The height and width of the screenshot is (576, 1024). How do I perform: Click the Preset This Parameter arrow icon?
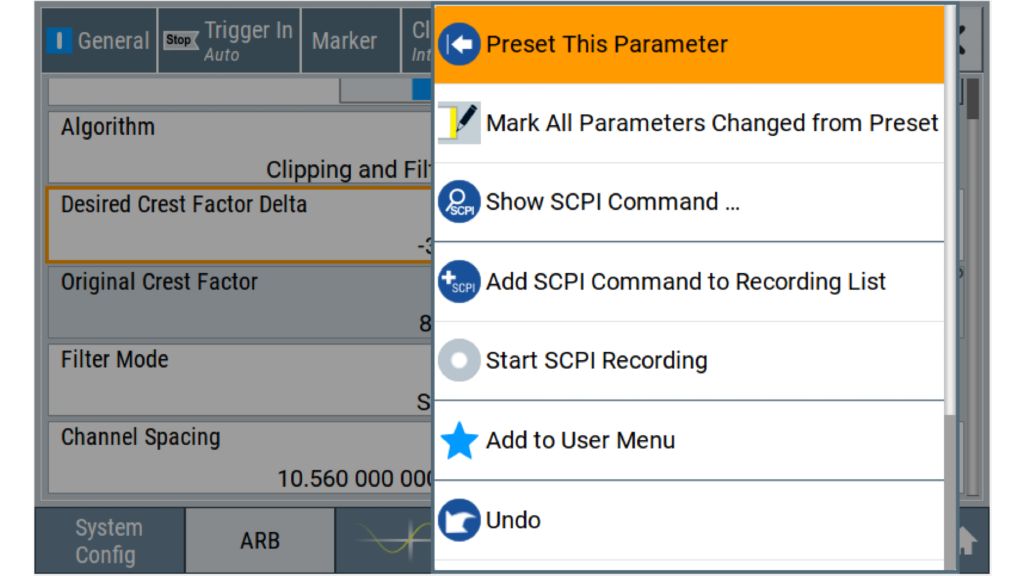[x=459, y=44]
